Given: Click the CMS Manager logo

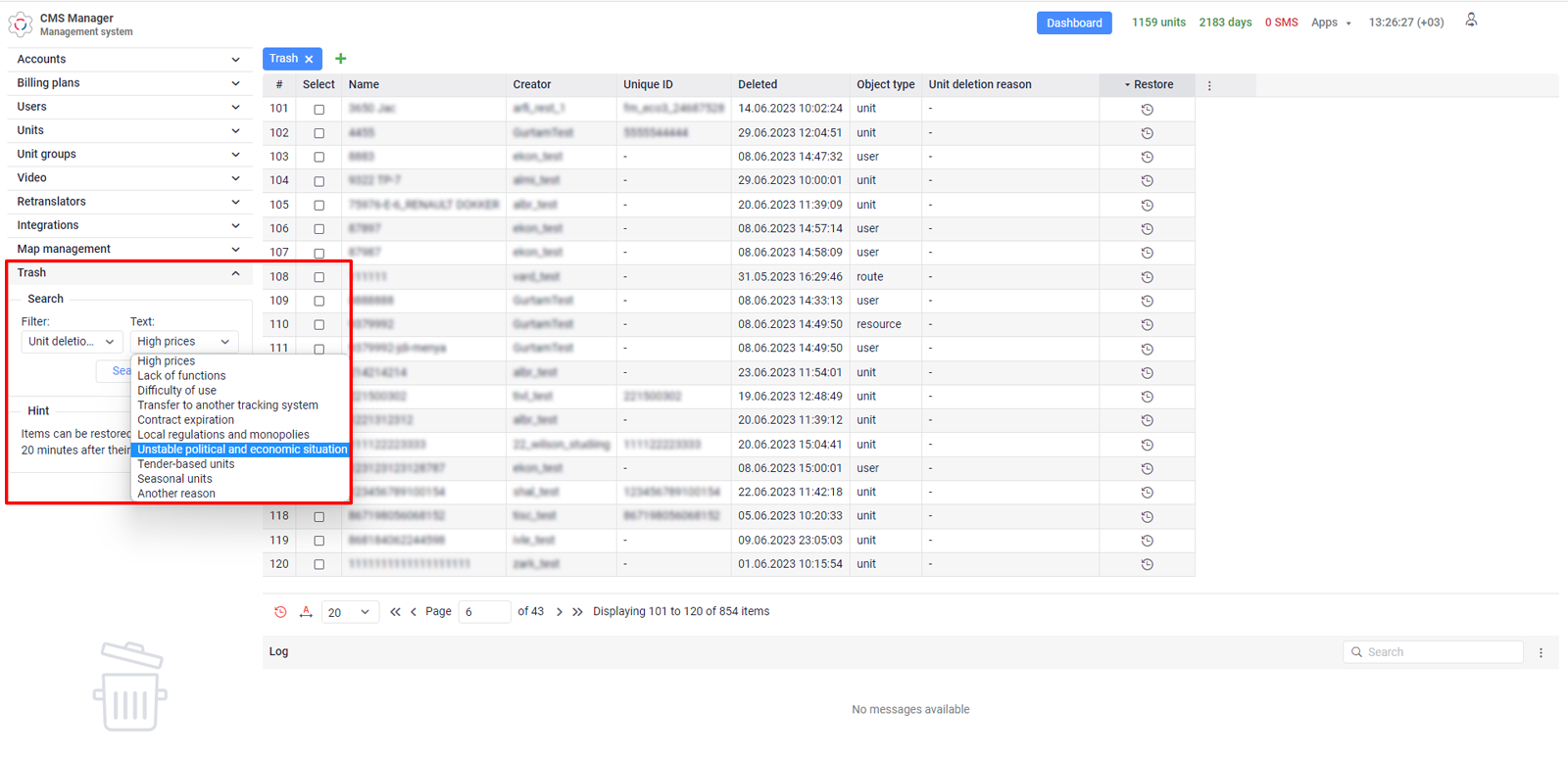Looking at the screenshot, I should tap(21, 24).
